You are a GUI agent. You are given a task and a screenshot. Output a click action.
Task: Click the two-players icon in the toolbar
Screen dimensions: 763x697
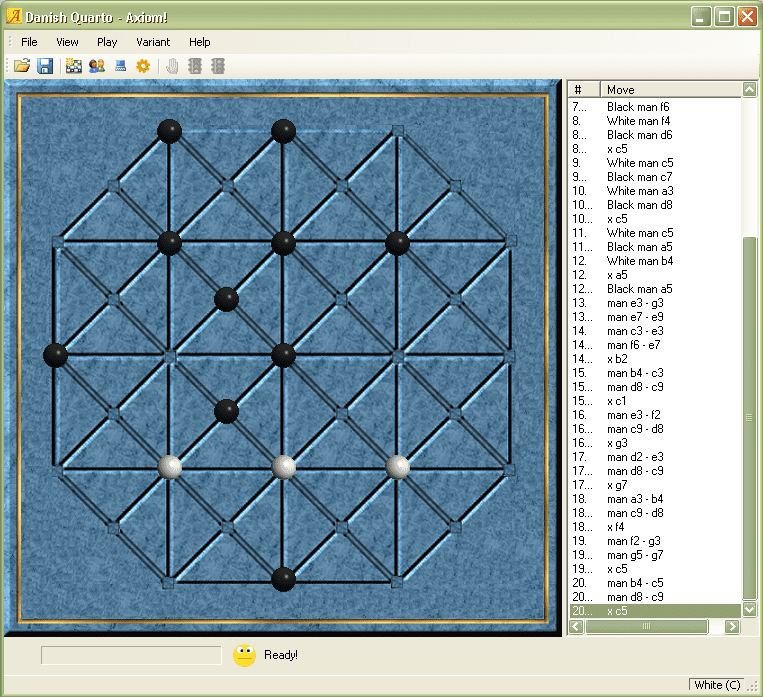97,66
